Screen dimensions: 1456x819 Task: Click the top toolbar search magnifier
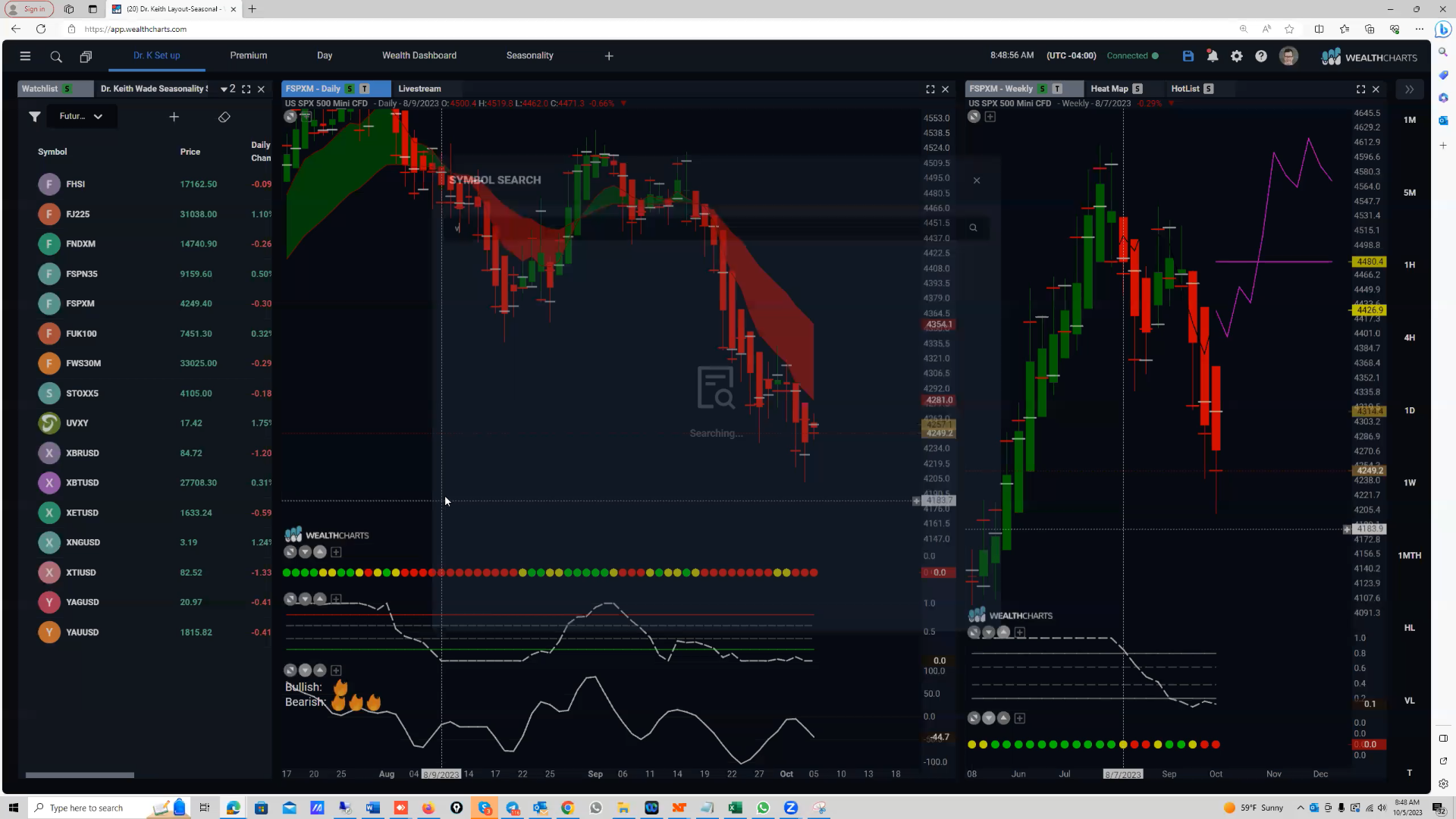click(56, 57)
